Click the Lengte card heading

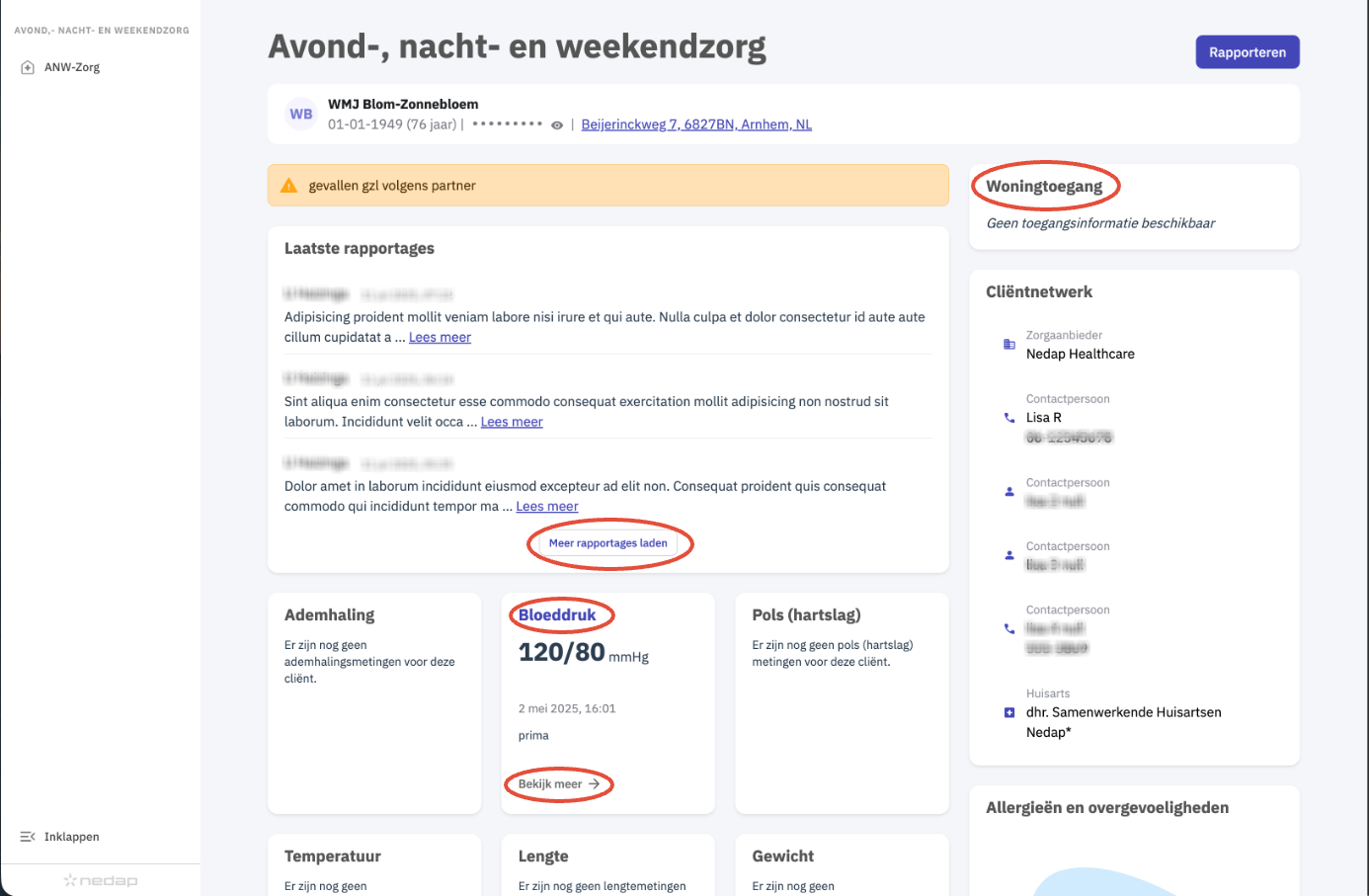tap(543, 856)
